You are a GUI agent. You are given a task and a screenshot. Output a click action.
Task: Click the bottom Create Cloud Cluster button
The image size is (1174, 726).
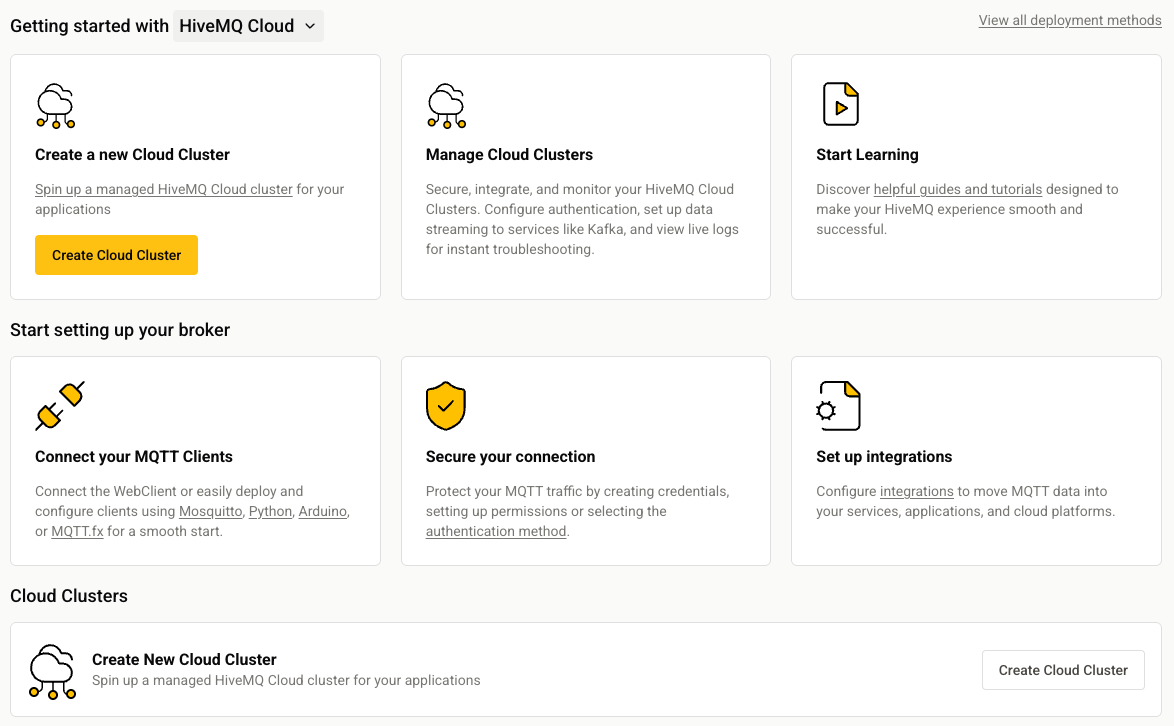[x=1063, y=670]
